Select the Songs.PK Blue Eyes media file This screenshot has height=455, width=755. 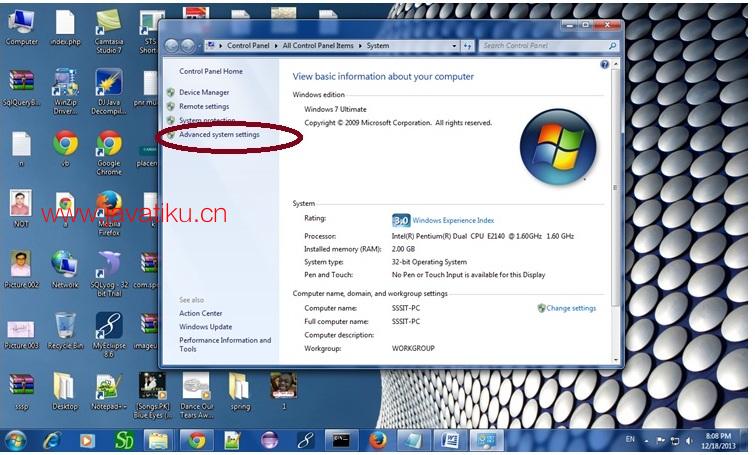point(152,396)
